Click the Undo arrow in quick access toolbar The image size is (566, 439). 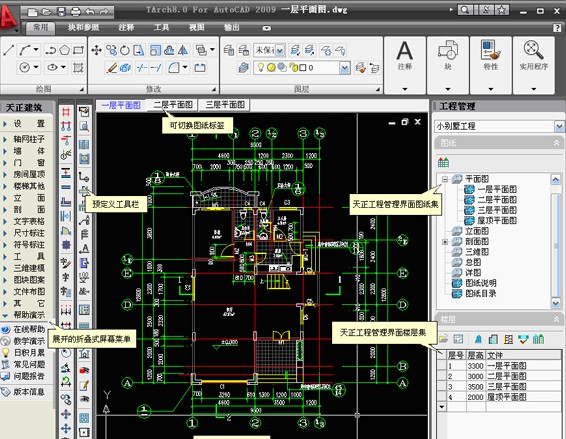tap(90, 12)
